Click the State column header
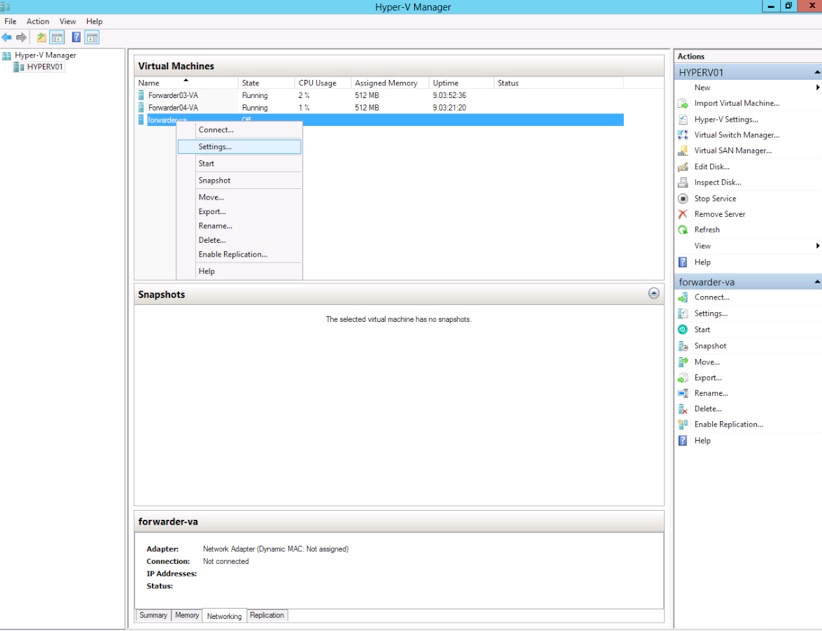Viewport: 822px width, 631px height. pyautogui.click(x=266, y=83)
